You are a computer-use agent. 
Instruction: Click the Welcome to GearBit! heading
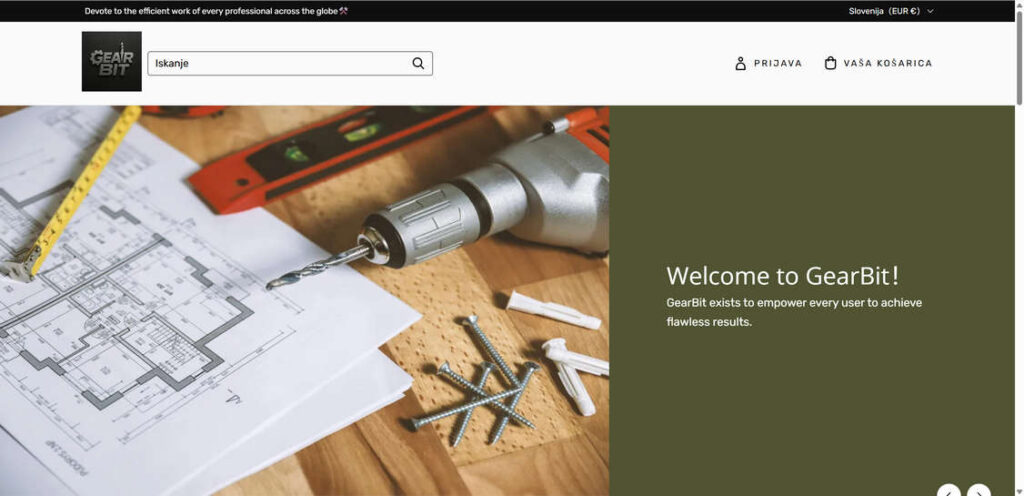(782, 275)
